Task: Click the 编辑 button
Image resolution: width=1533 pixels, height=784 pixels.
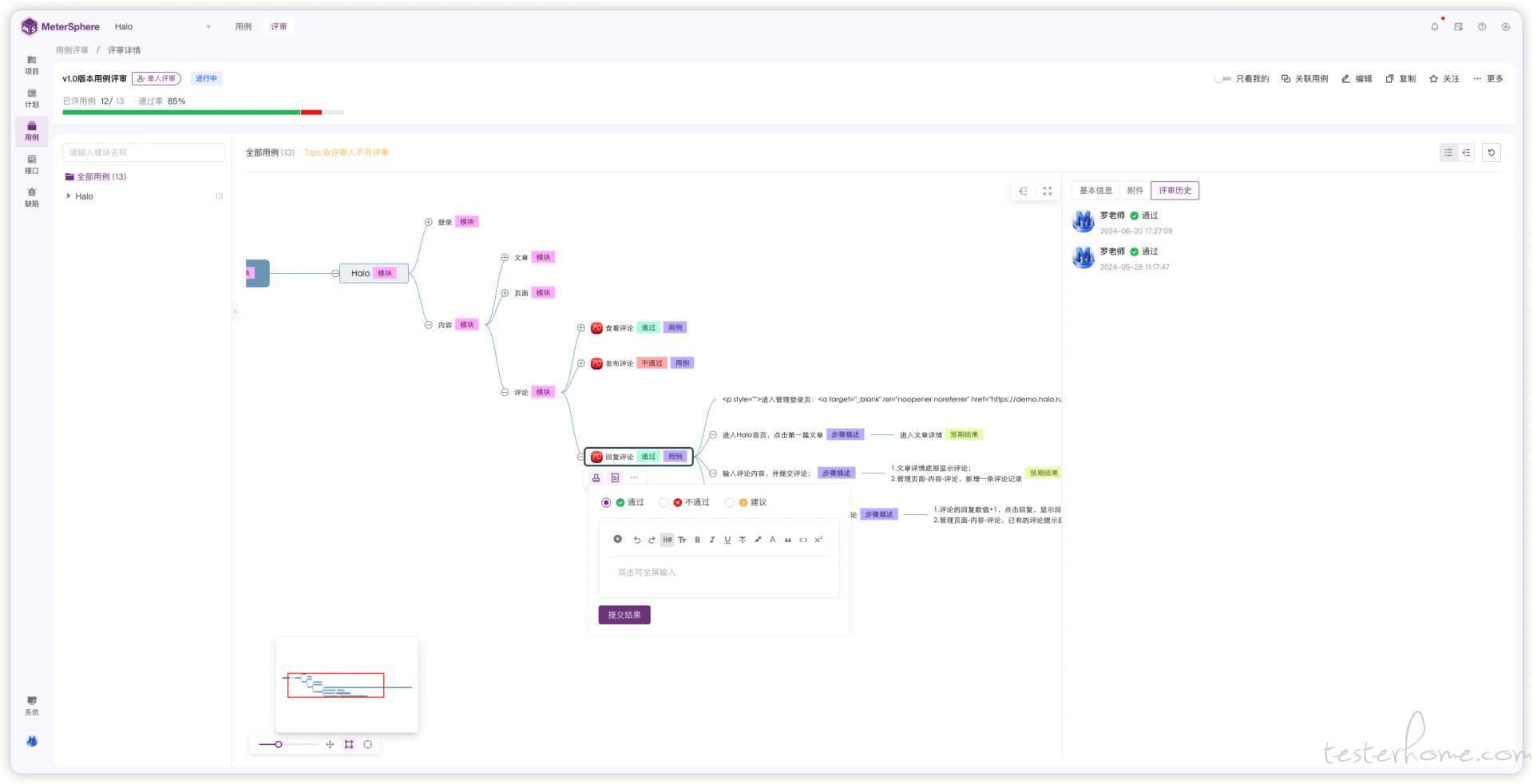Action: coord(1357,79)
